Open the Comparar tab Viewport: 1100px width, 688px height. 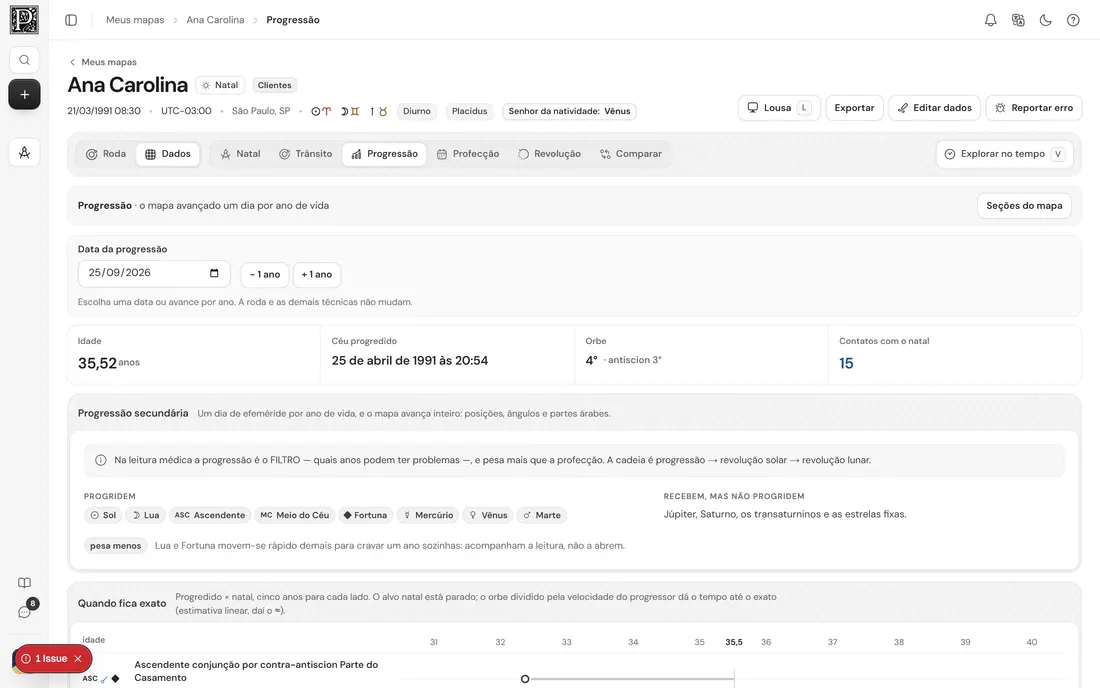point(631,154)
